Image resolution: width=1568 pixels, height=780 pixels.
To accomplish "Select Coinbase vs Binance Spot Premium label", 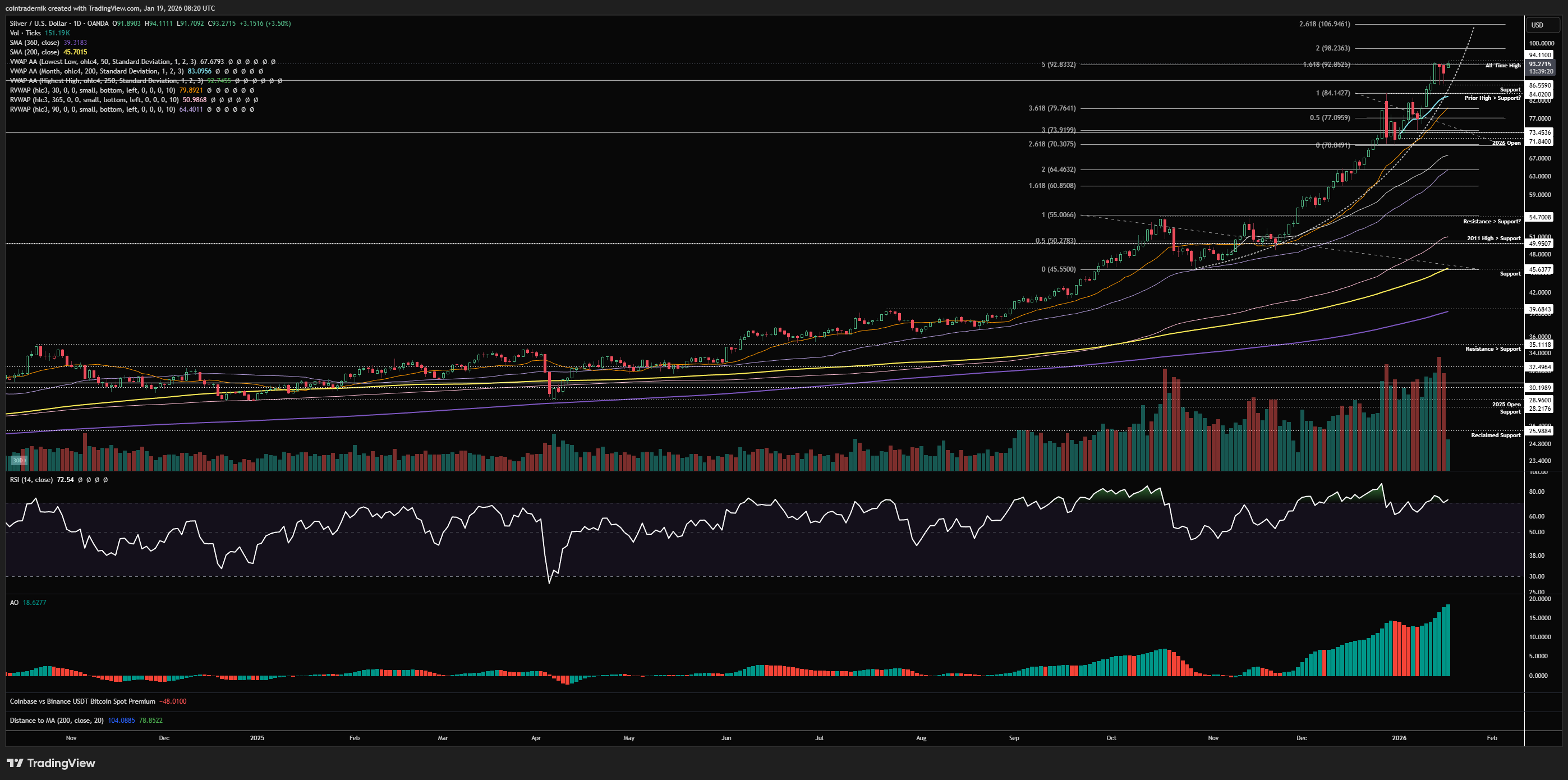I will 82,701.
